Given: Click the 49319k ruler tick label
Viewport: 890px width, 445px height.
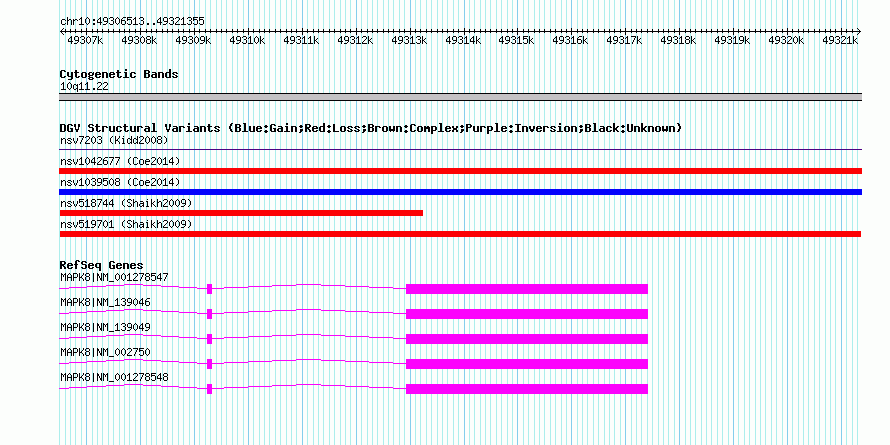Looking at the screenshot, I should coord(732,40).
